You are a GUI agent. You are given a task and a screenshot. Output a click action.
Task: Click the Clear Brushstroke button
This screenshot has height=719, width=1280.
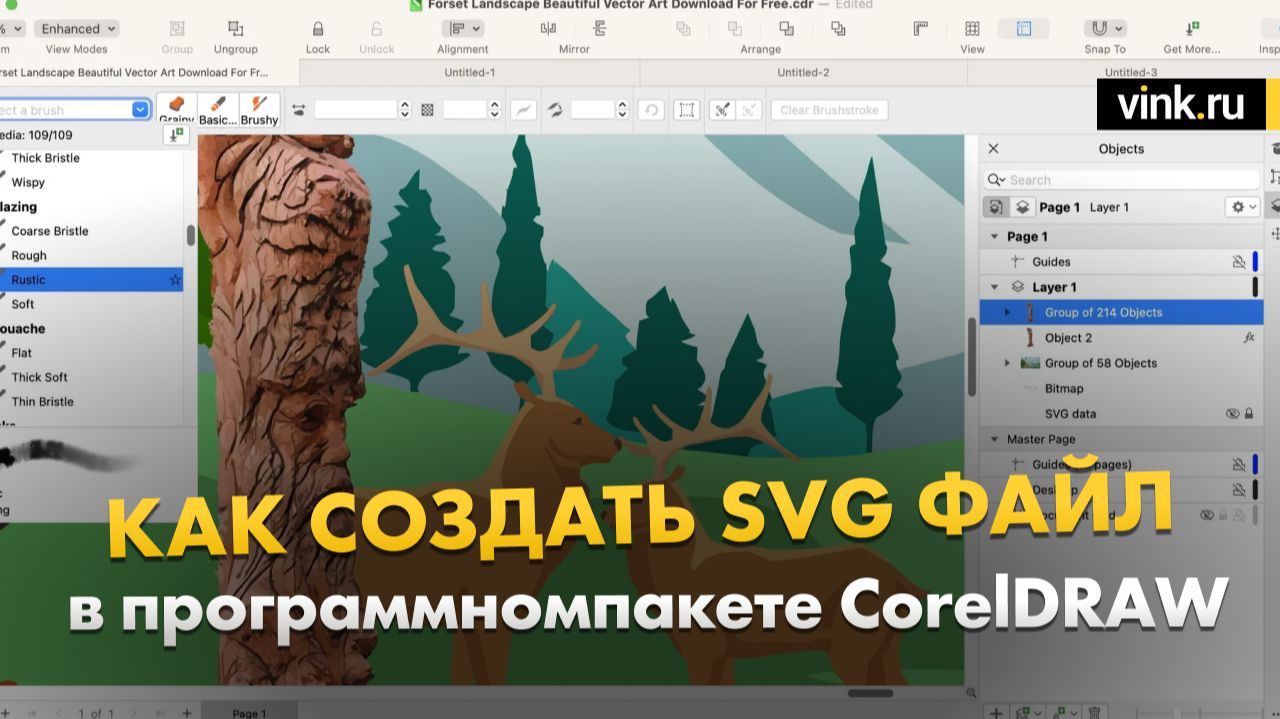829,110
